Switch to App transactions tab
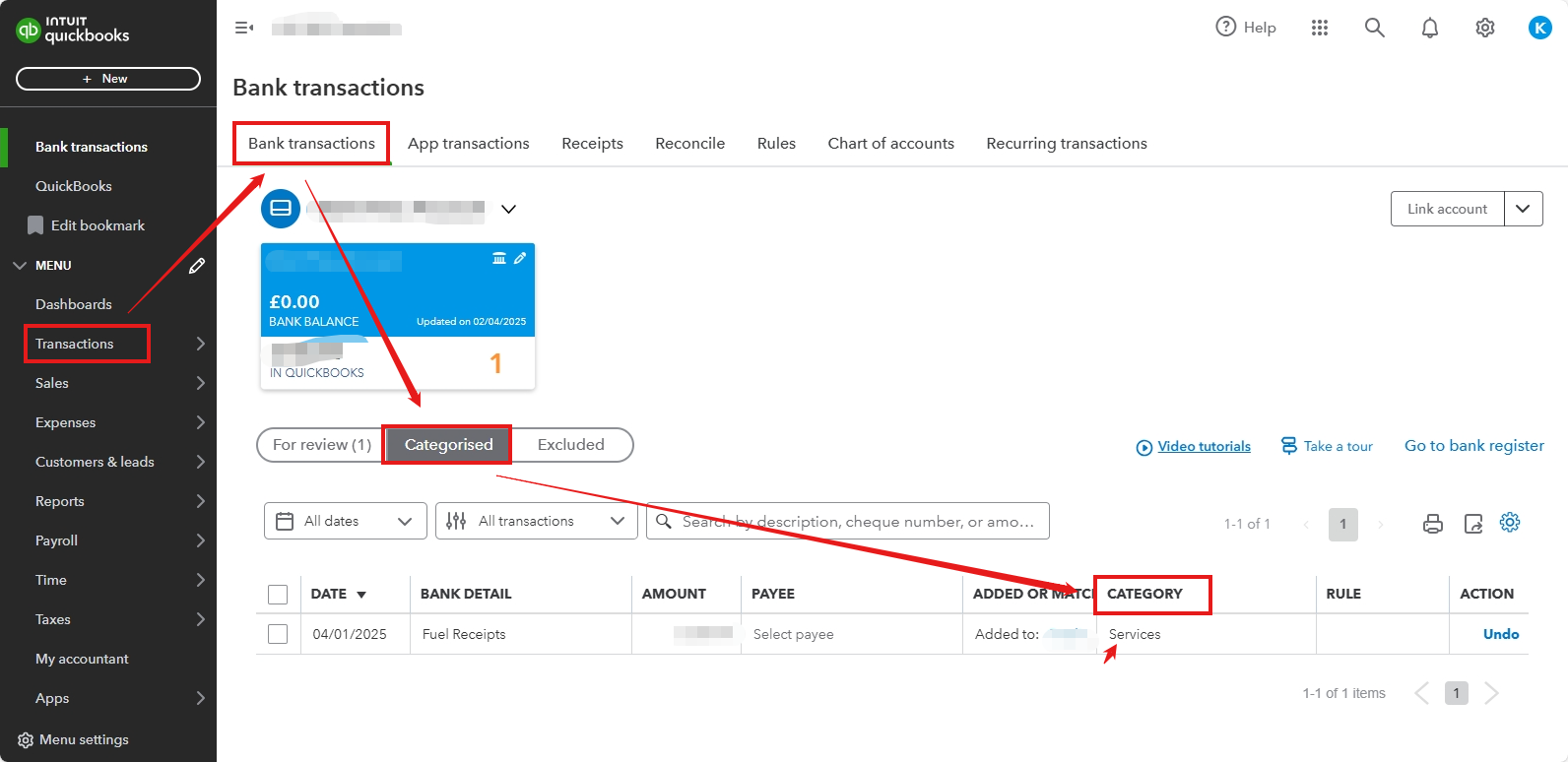This screenshot has width=1568, height=762. [x=469, y=144]
